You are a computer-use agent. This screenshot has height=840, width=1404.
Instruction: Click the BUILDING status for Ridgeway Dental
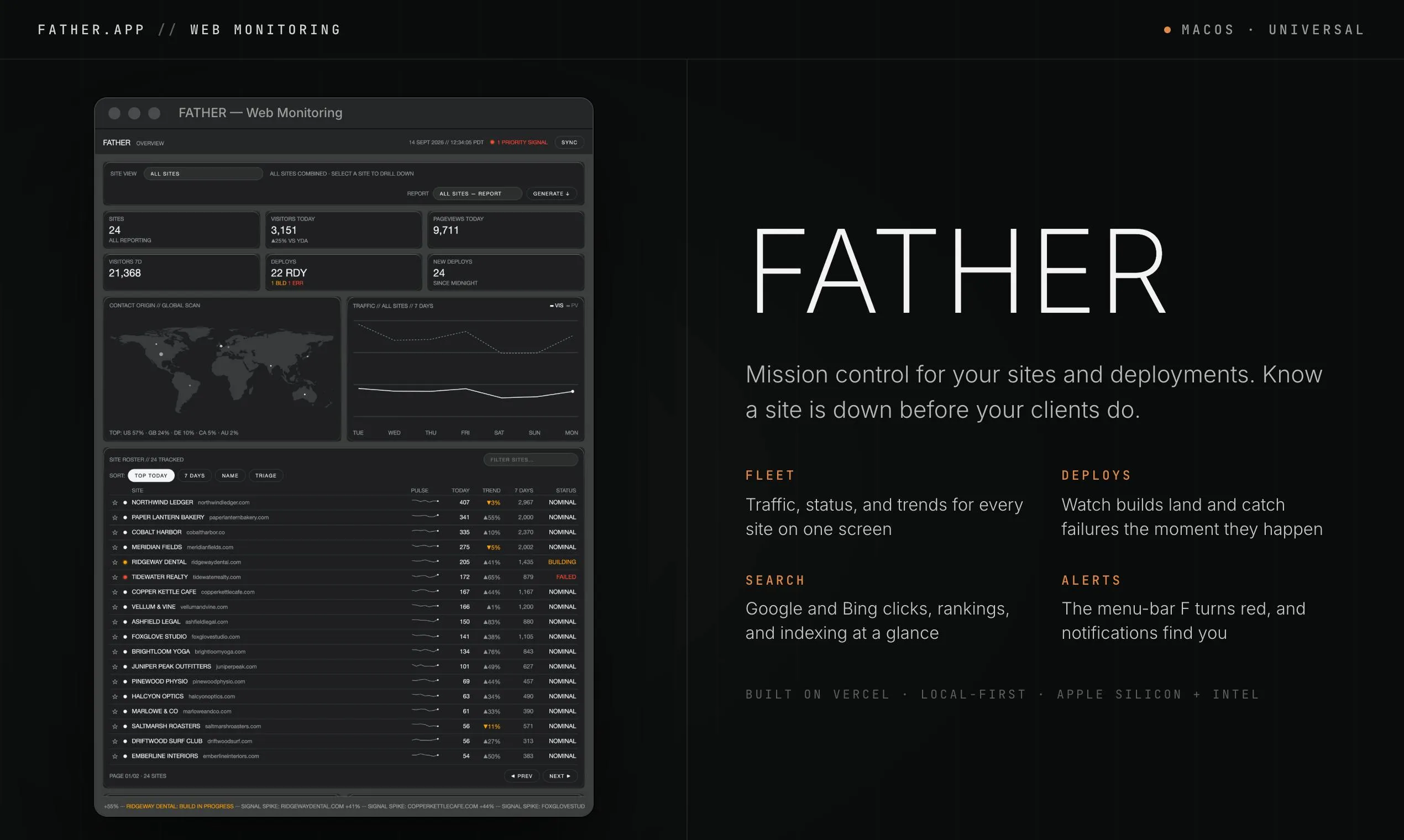point(562,562)
